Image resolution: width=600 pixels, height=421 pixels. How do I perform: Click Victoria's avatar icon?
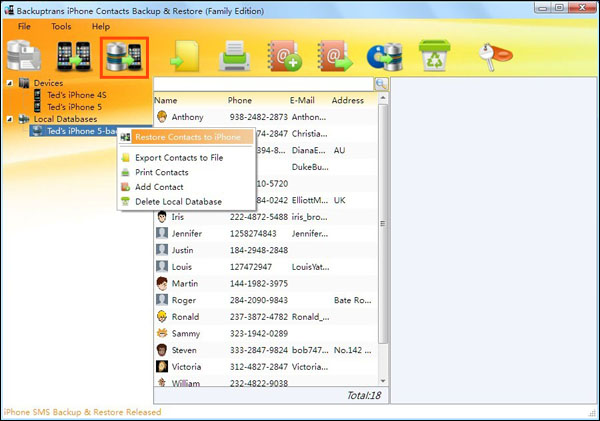162,366
